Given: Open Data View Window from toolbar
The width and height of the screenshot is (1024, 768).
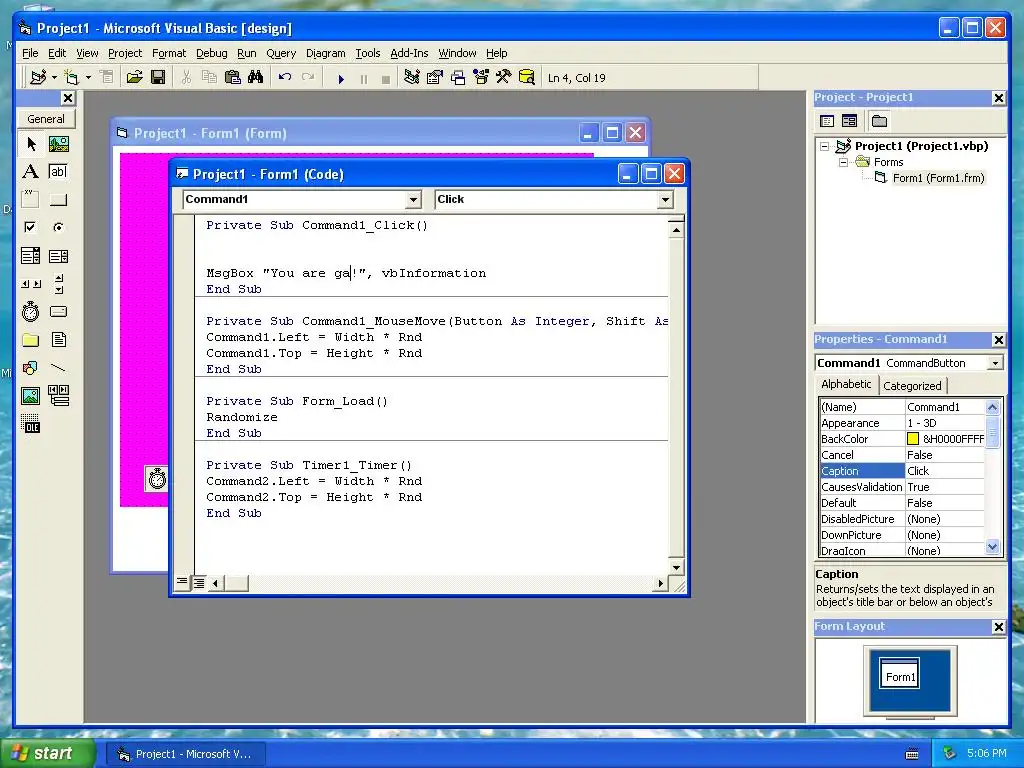Looking at the screenshot, I should 526,77.
